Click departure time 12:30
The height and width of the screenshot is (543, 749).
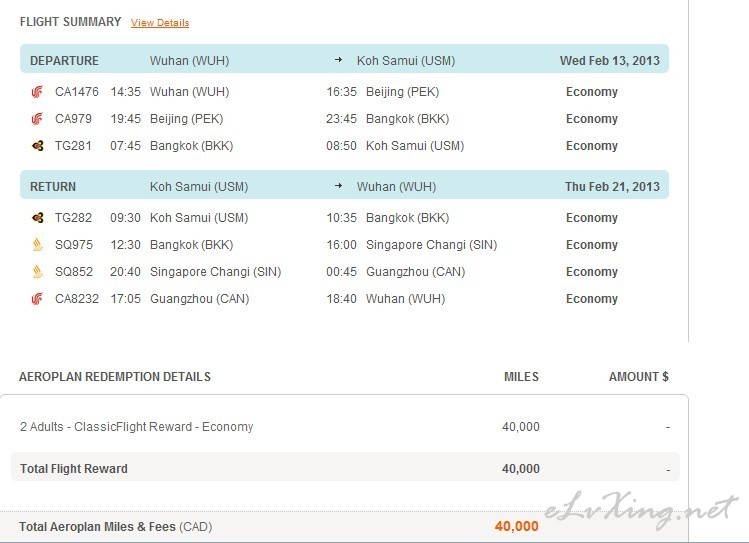[x=126, y=245]
